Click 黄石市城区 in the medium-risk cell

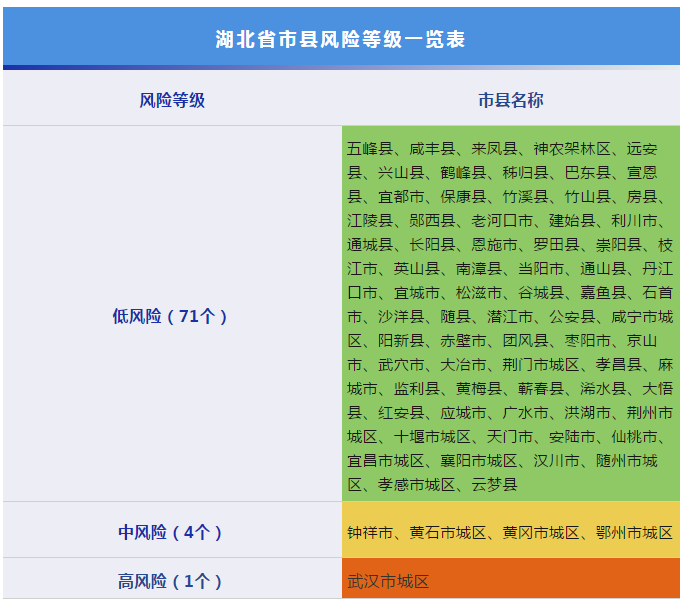(x=448, y=533)
